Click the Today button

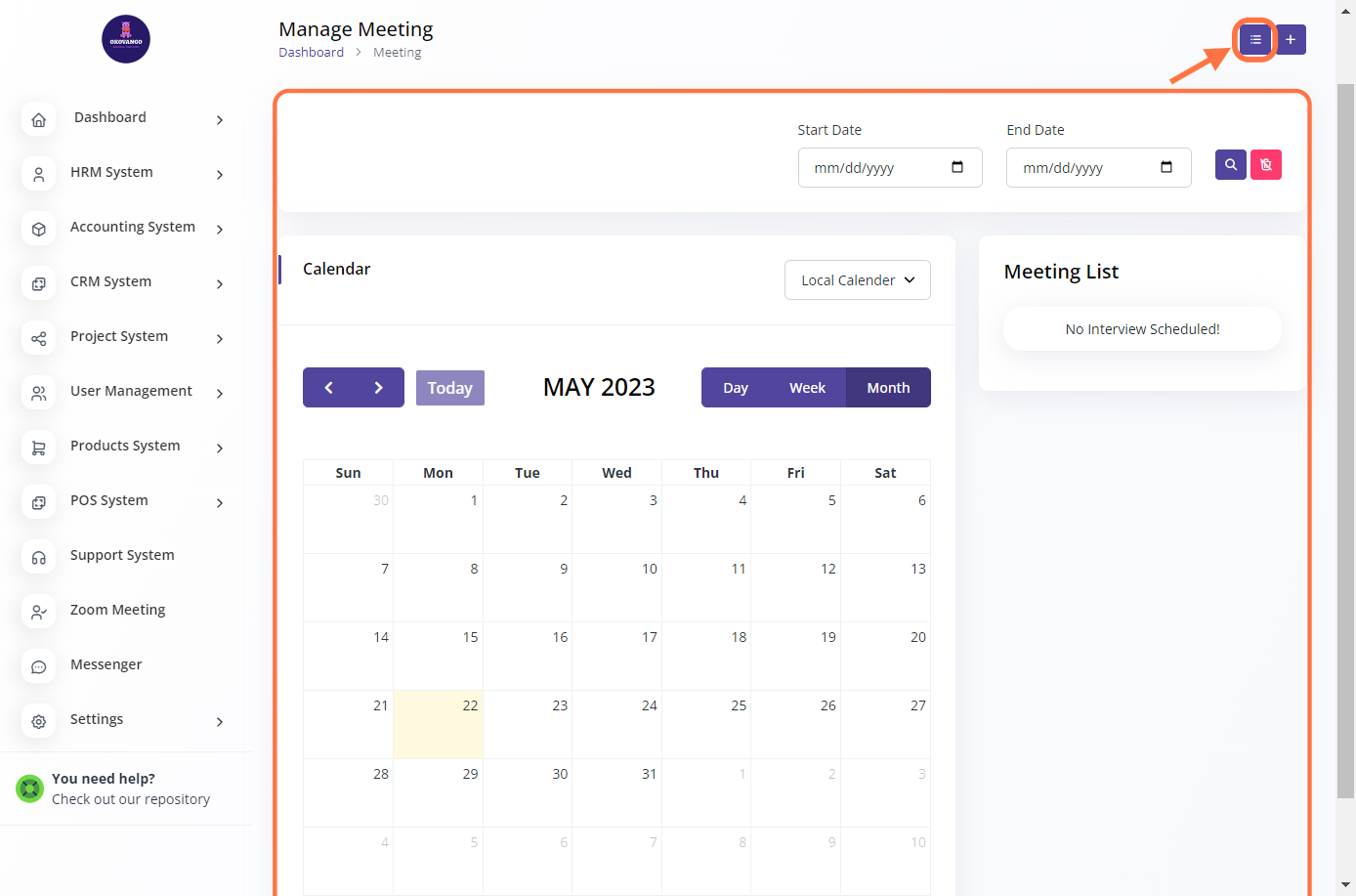[449, 388]
